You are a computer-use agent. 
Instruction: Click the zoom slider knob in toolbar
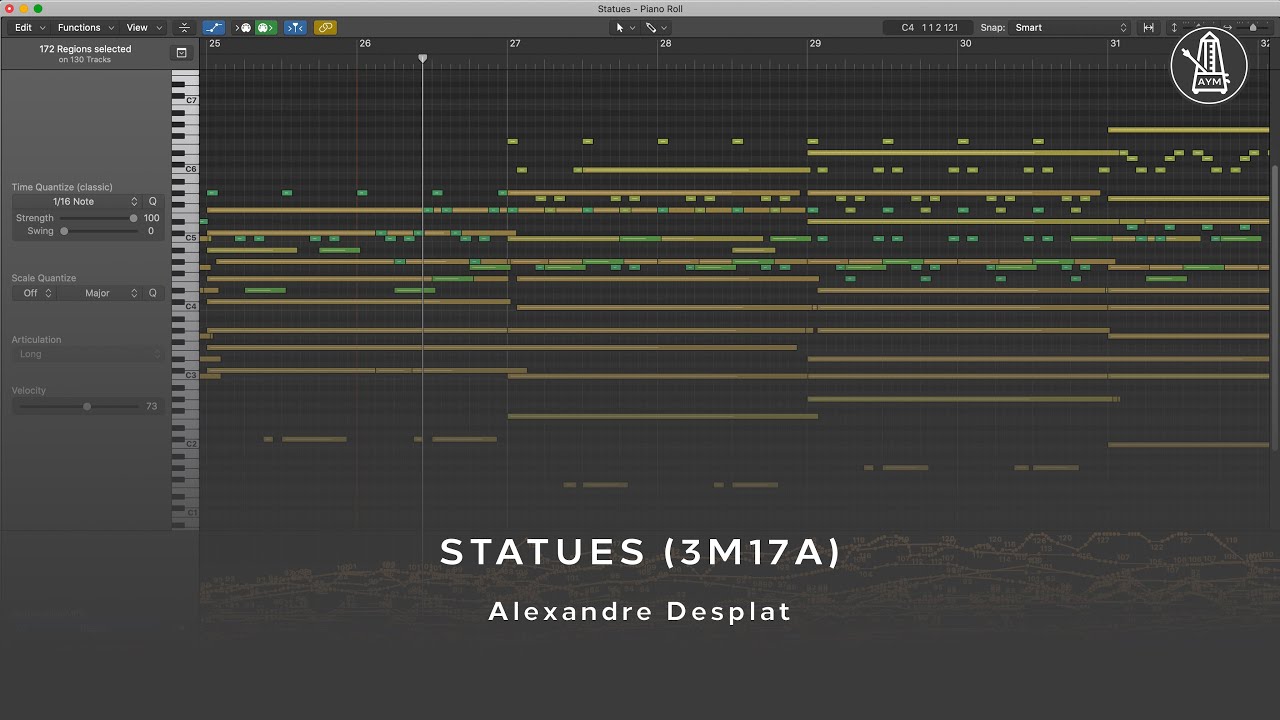[x=1253, y=28]
